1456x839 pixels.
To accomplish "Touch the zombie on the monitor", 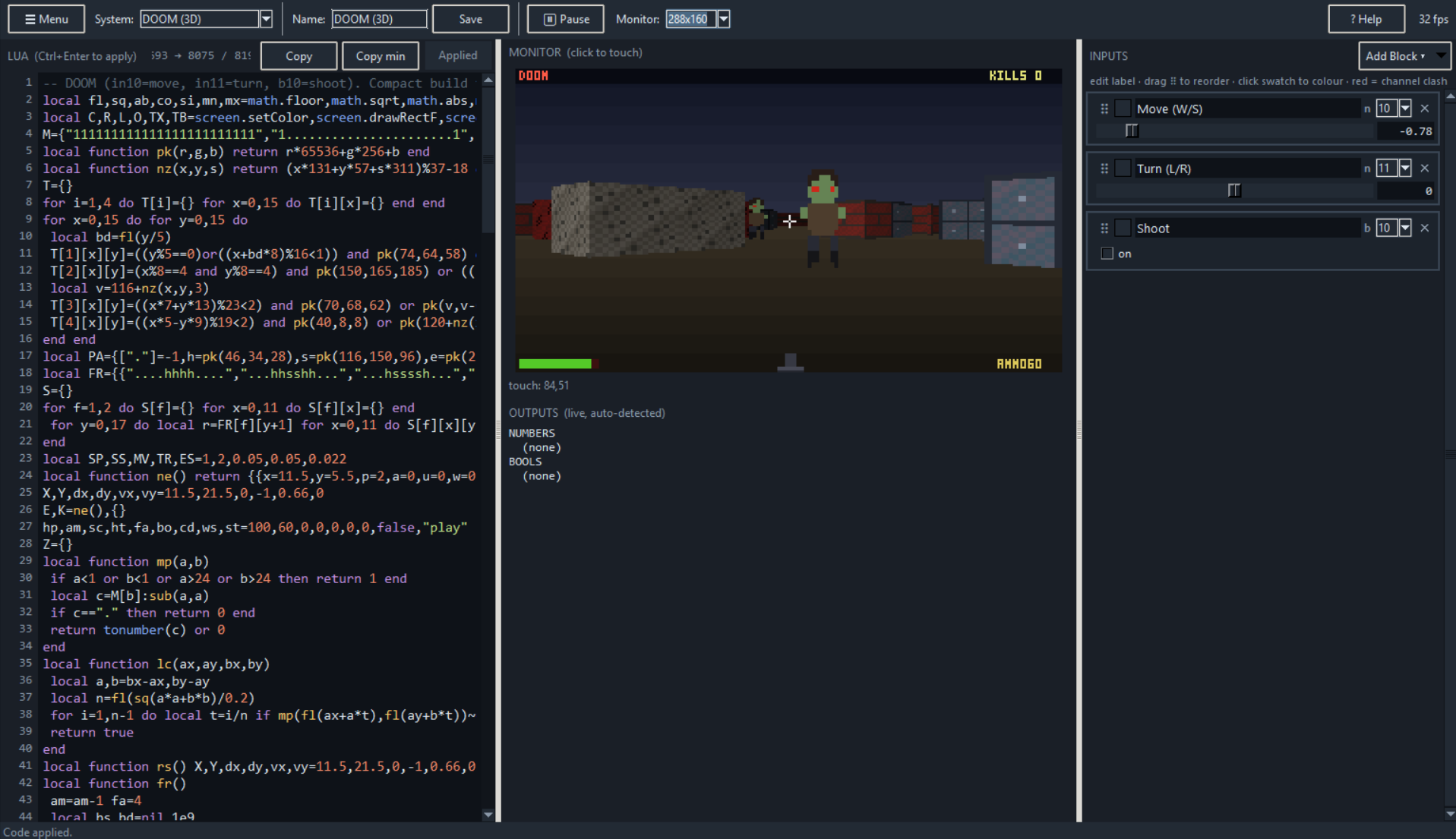I will coord(823,219).
